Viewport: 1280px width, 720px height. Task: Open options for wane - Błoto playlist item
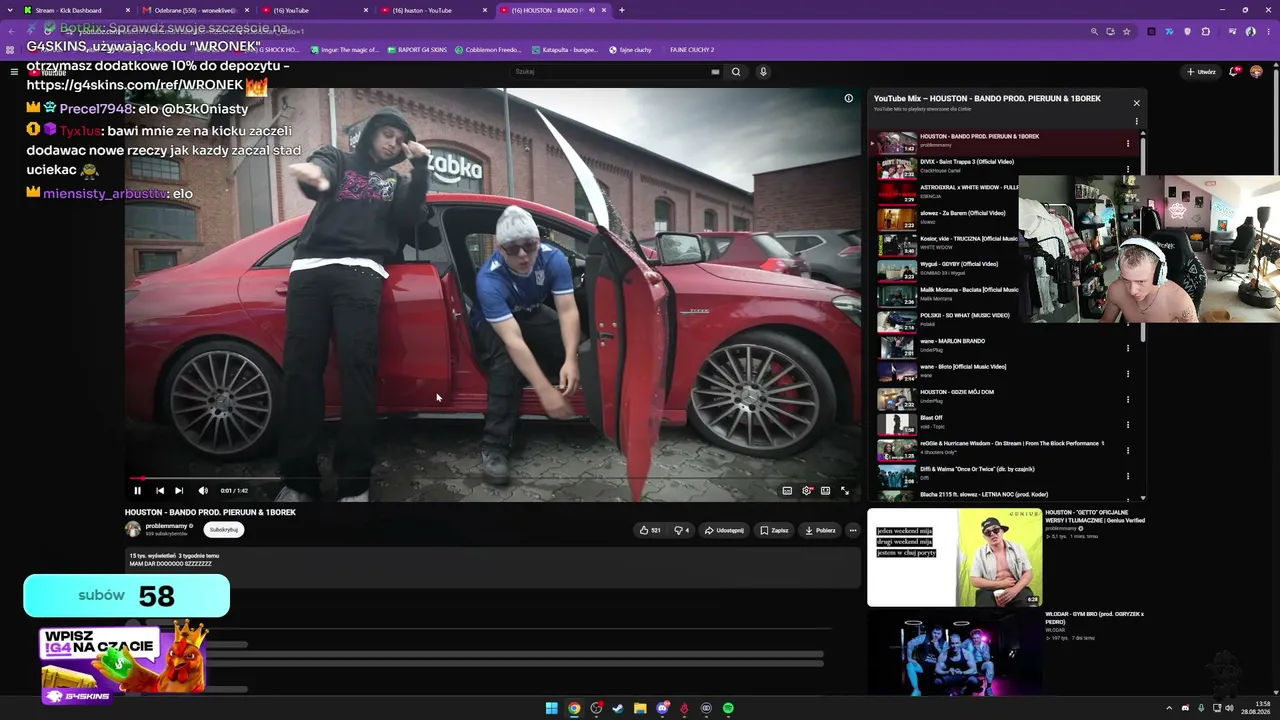[x=1128, y=374]
